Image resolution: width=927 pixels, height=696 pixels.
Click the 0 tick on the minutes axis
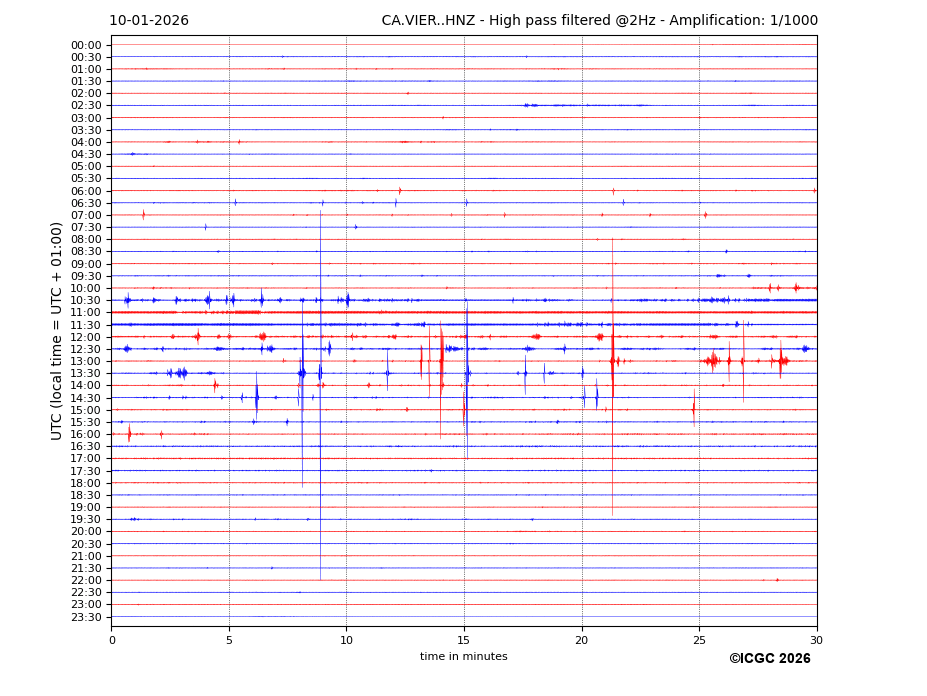pyautogui.click(x=112, y=639)
